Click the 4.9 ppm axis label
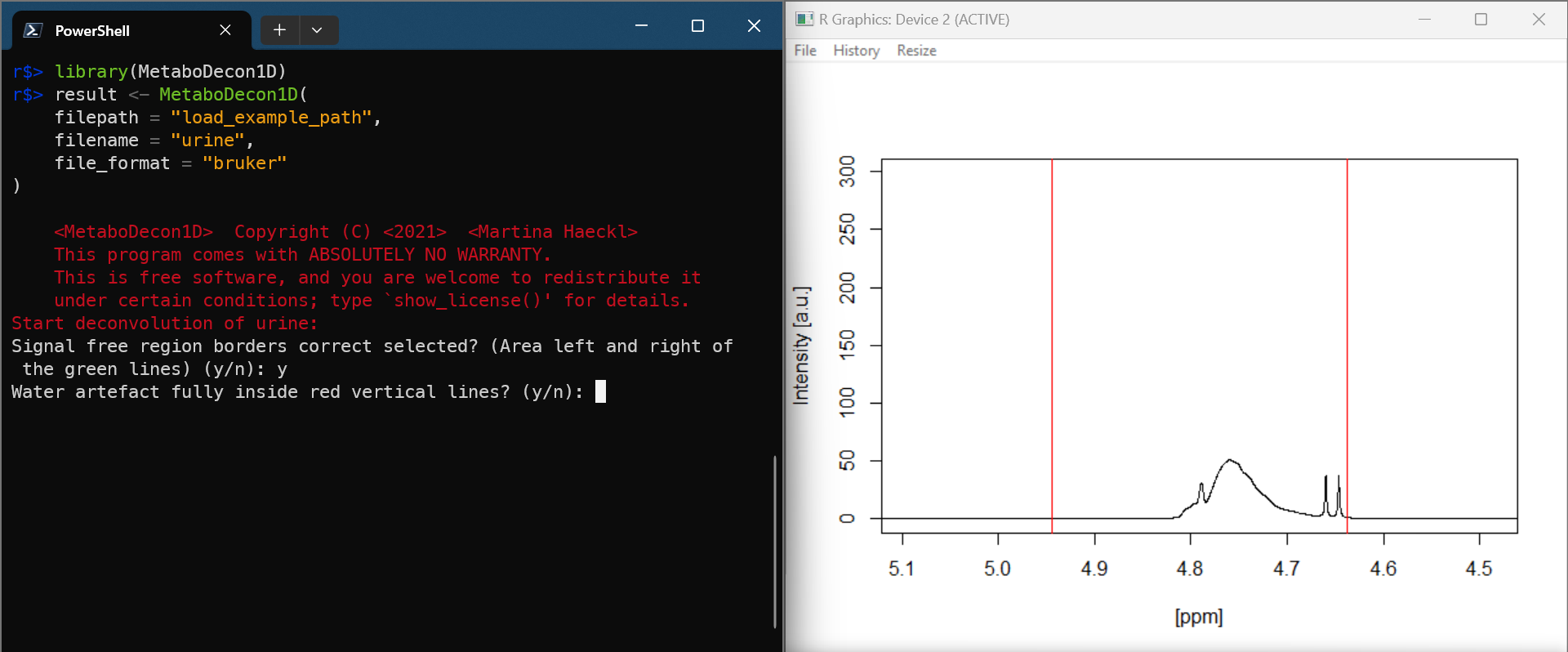Image resolution: width=1568 pixels, height=652 pixels. point(1094,569)
